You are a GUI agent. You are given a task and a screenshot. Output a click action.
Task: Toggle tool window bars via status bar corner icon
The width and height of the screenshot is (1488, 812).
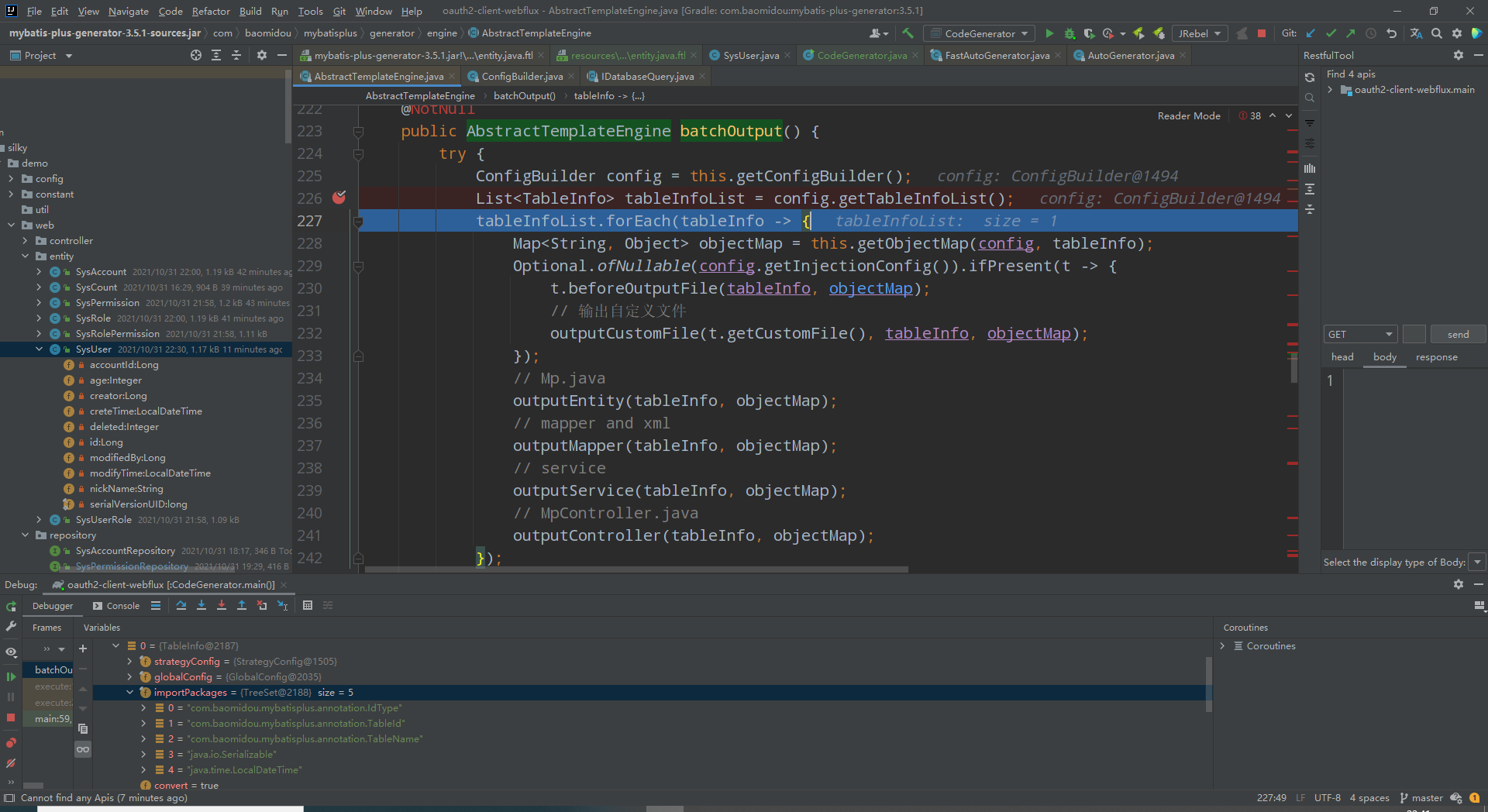coord(9,797)
